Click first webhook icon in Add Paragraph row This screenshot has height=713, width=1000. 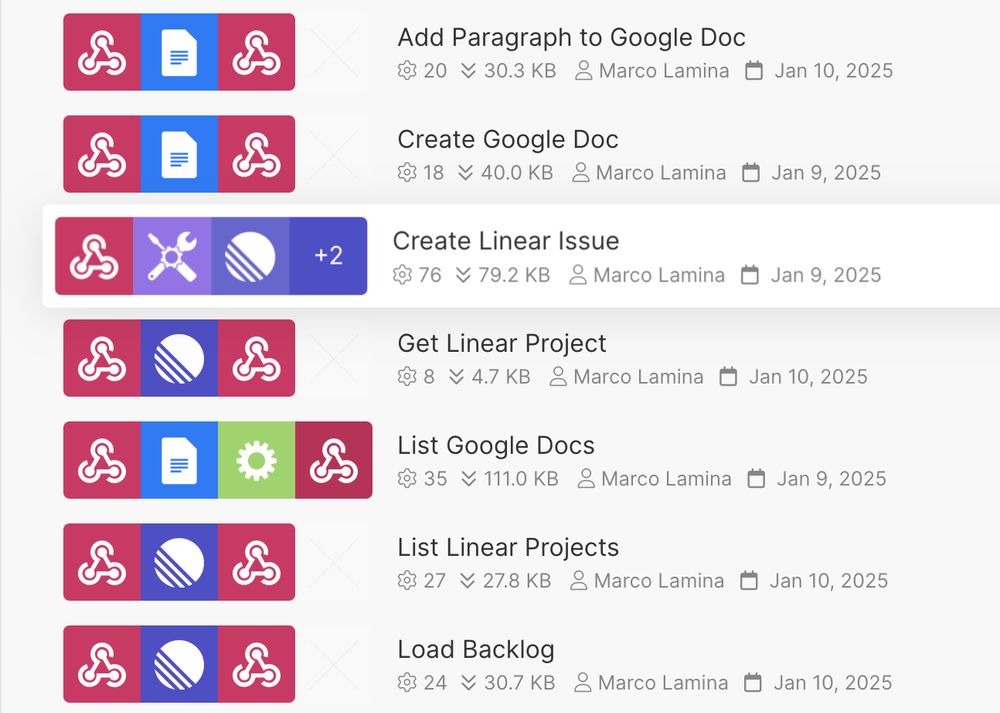tap(102, 52)
